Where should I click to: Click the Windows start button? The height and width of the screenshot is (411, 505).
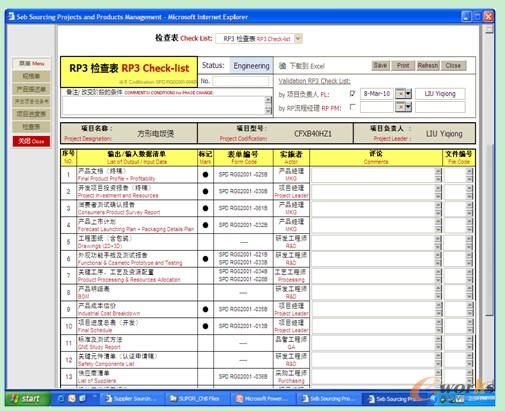[x=27, y=398]
